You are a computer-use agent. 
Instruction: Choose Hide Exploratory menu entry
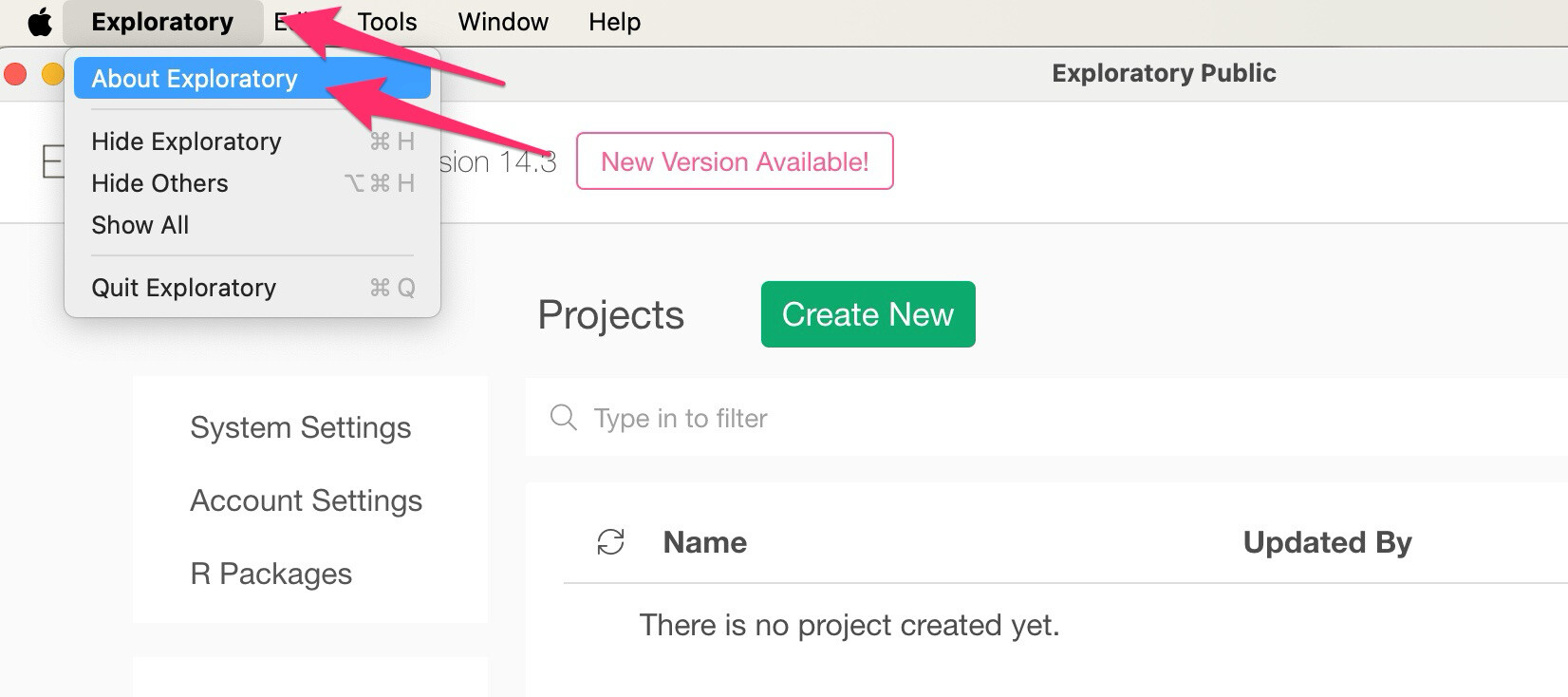pyautogui.click(x=187, y=141)
